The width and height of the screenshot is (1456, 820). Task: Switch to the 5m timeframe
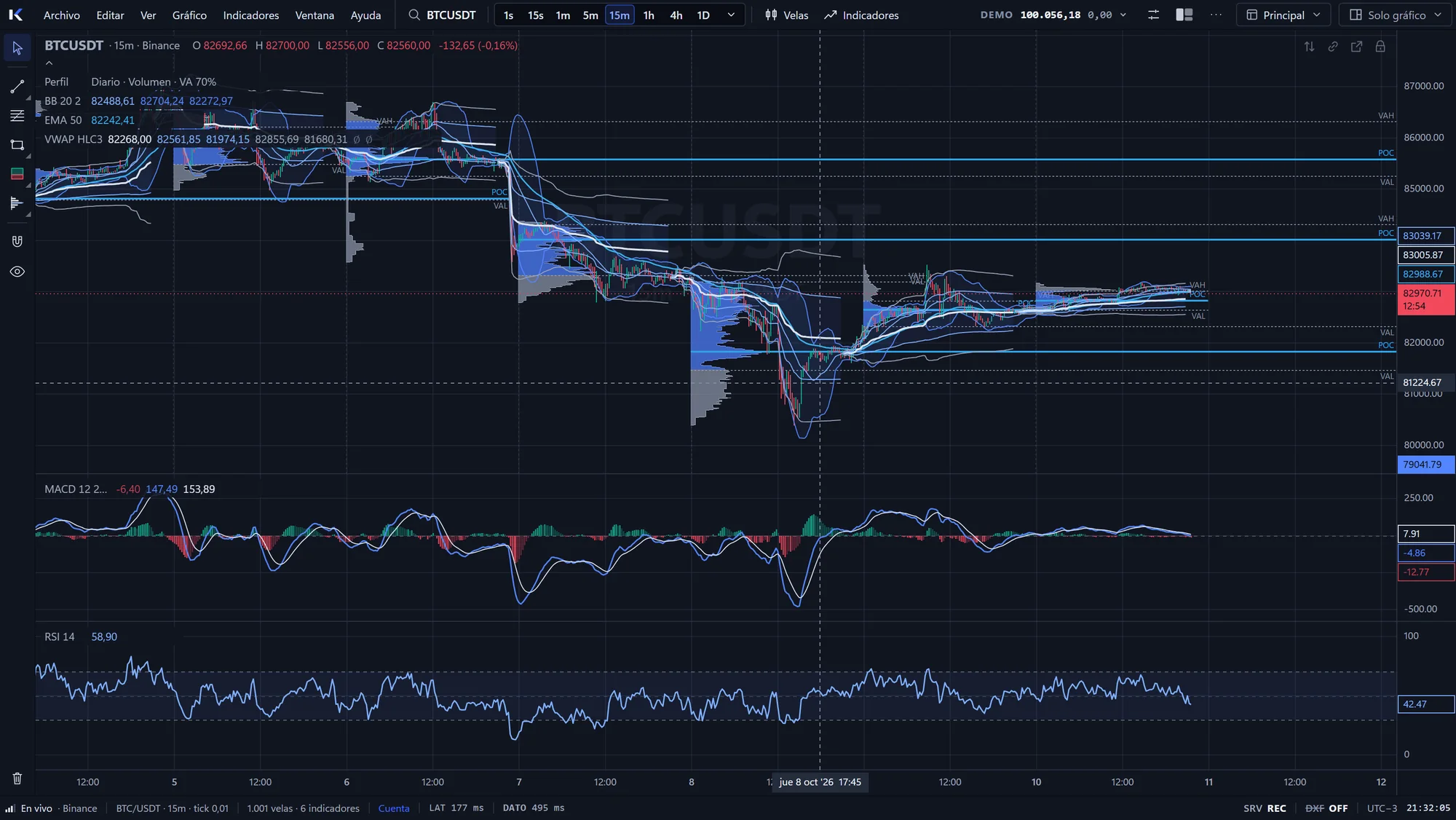point(590,15)
